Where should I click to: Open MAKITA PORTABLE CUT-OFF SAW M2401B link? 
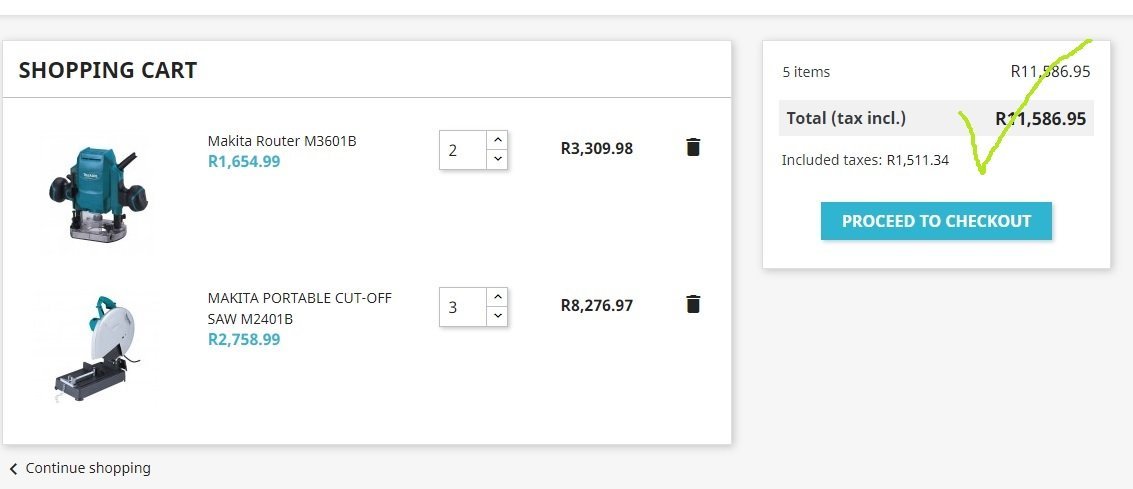pyautogui.click(x=300, y=308)
